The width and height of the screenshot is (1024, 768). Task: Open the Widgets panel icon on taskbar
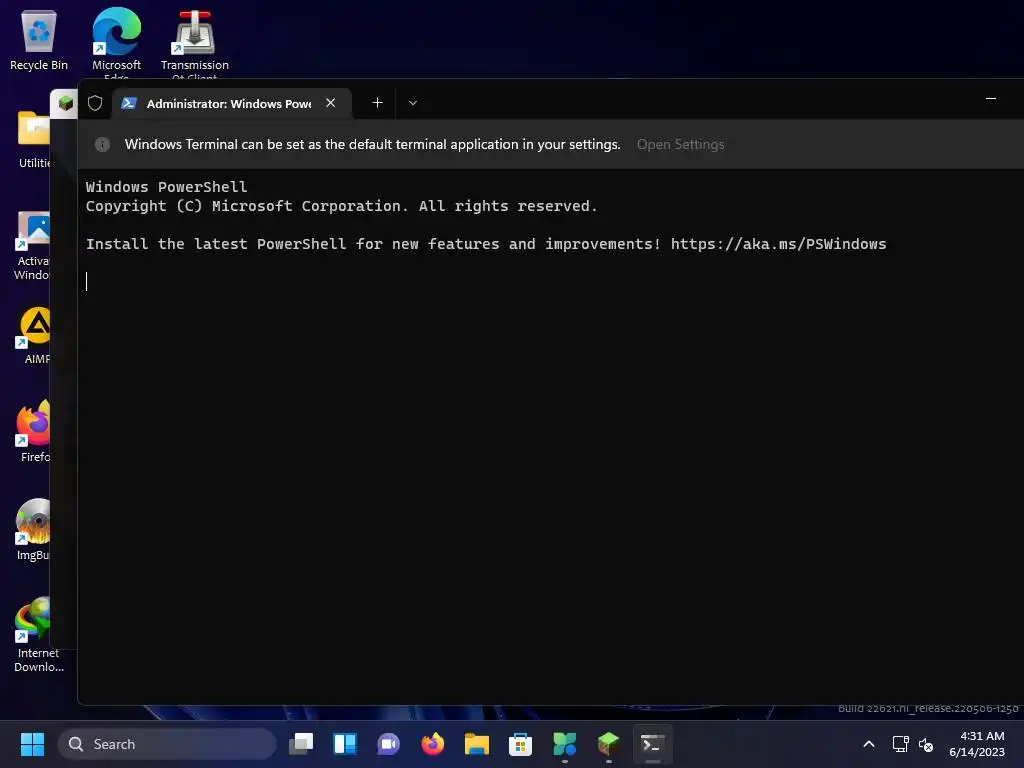345,744
